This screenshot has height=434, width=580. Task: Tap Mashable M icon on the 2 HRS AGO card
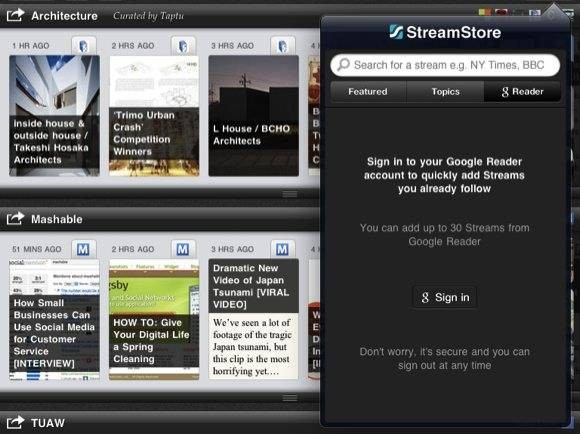click(183, 249)
